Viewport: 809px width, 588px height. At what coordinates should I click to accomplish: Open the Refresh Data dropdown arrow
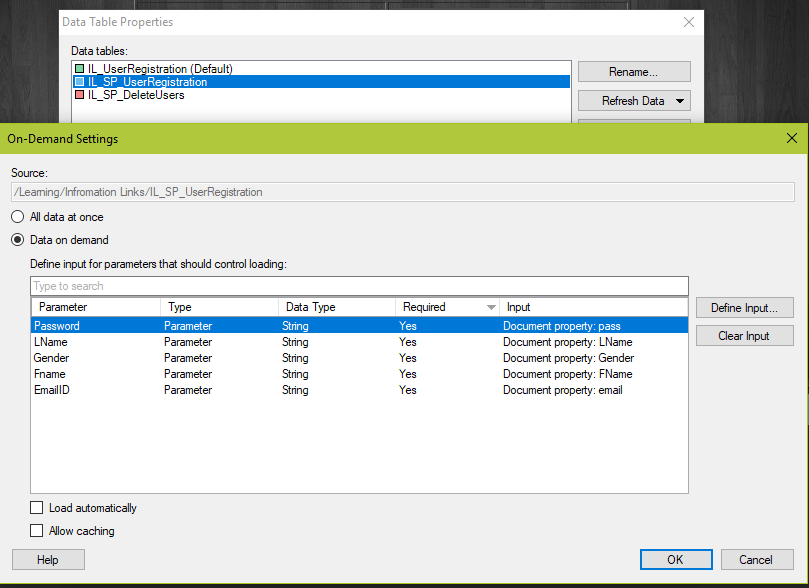click(x=679, y=101)
